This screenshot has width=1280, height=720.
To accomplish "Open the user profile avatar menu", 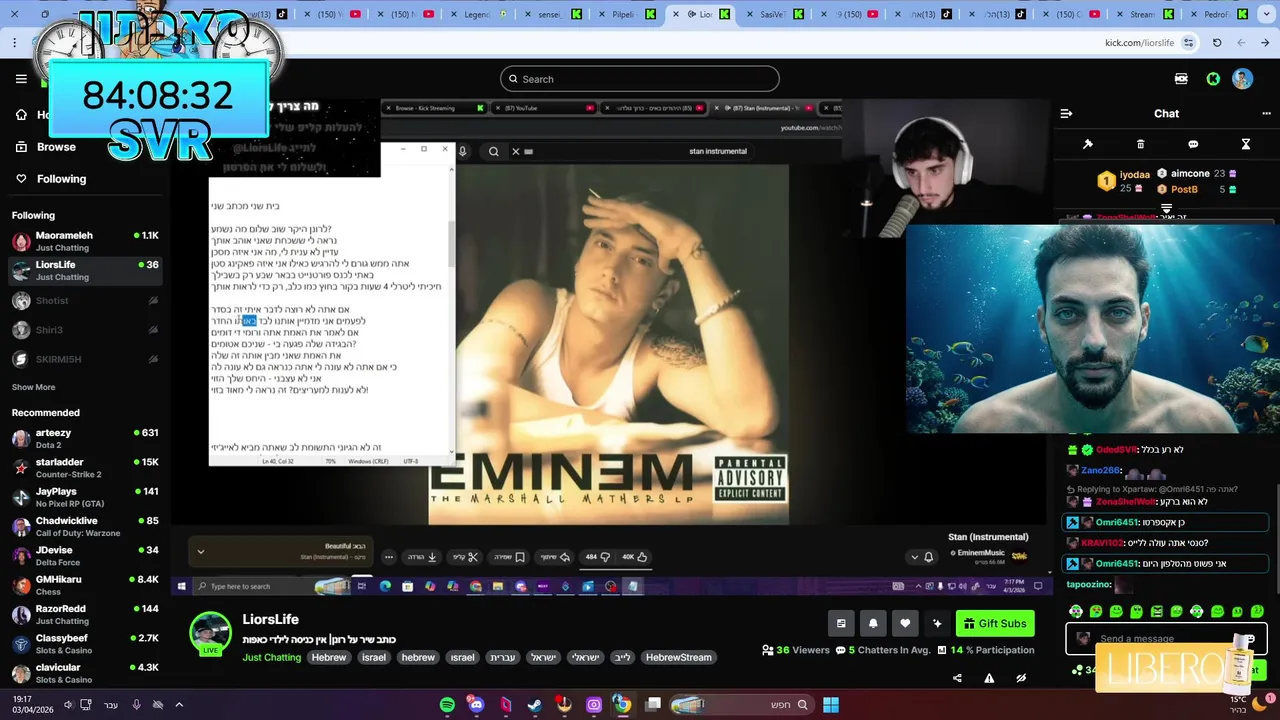I will click(x=1242, y=79).
